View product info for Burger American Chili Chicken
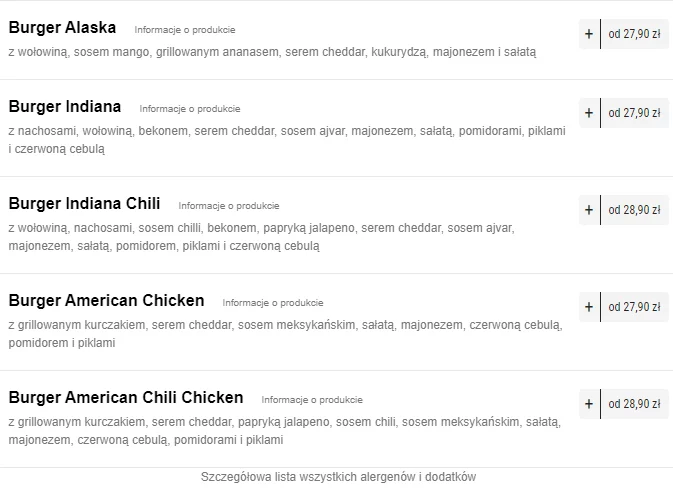Viewport: 673px width, 501px height. (x=312, y=400)
